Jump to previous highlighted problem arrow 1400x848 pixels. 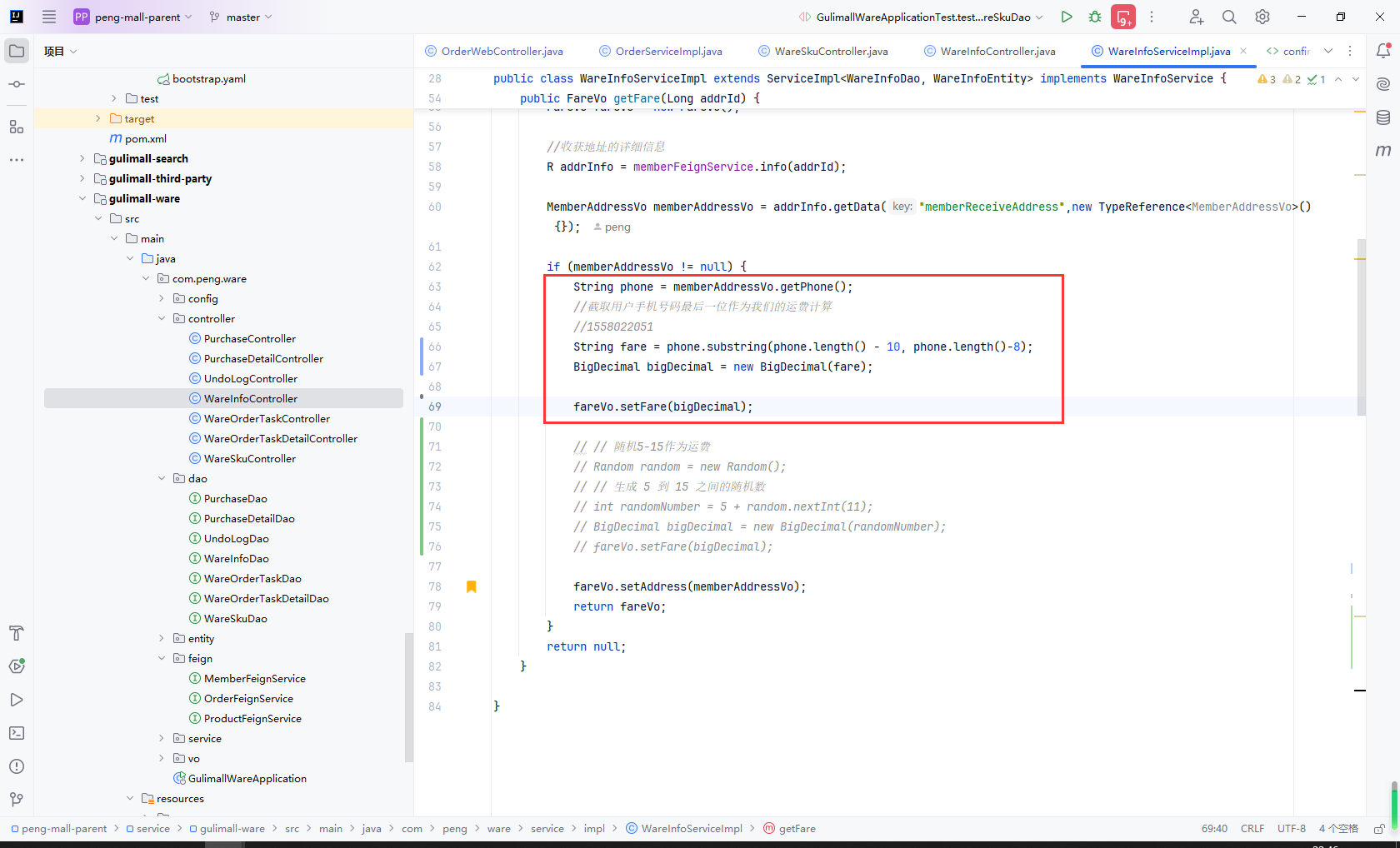pos(1338,79)
